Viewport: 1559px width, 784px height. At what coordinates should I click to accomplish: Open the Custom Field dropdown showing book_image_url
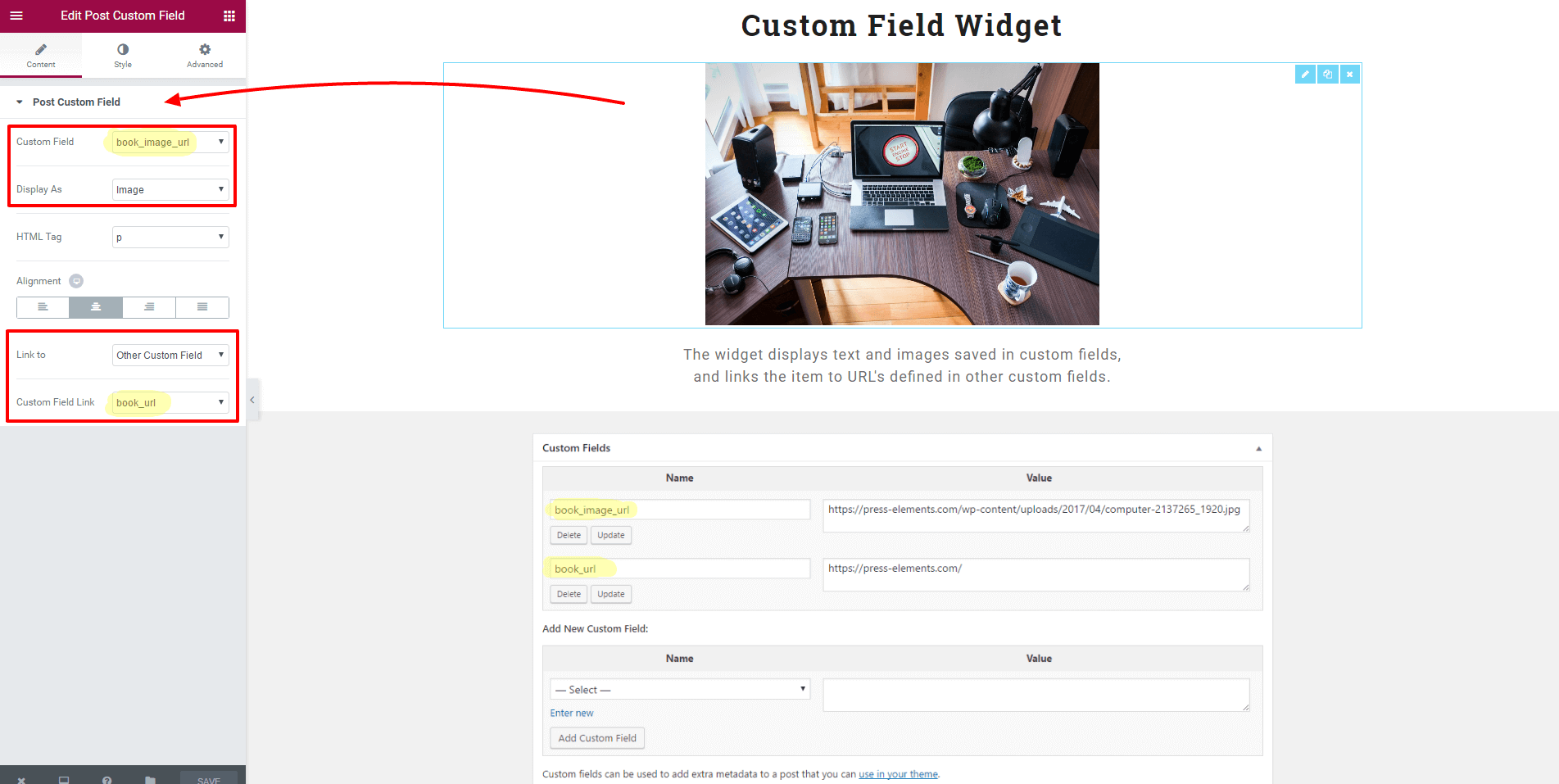[x=170, y=143]
